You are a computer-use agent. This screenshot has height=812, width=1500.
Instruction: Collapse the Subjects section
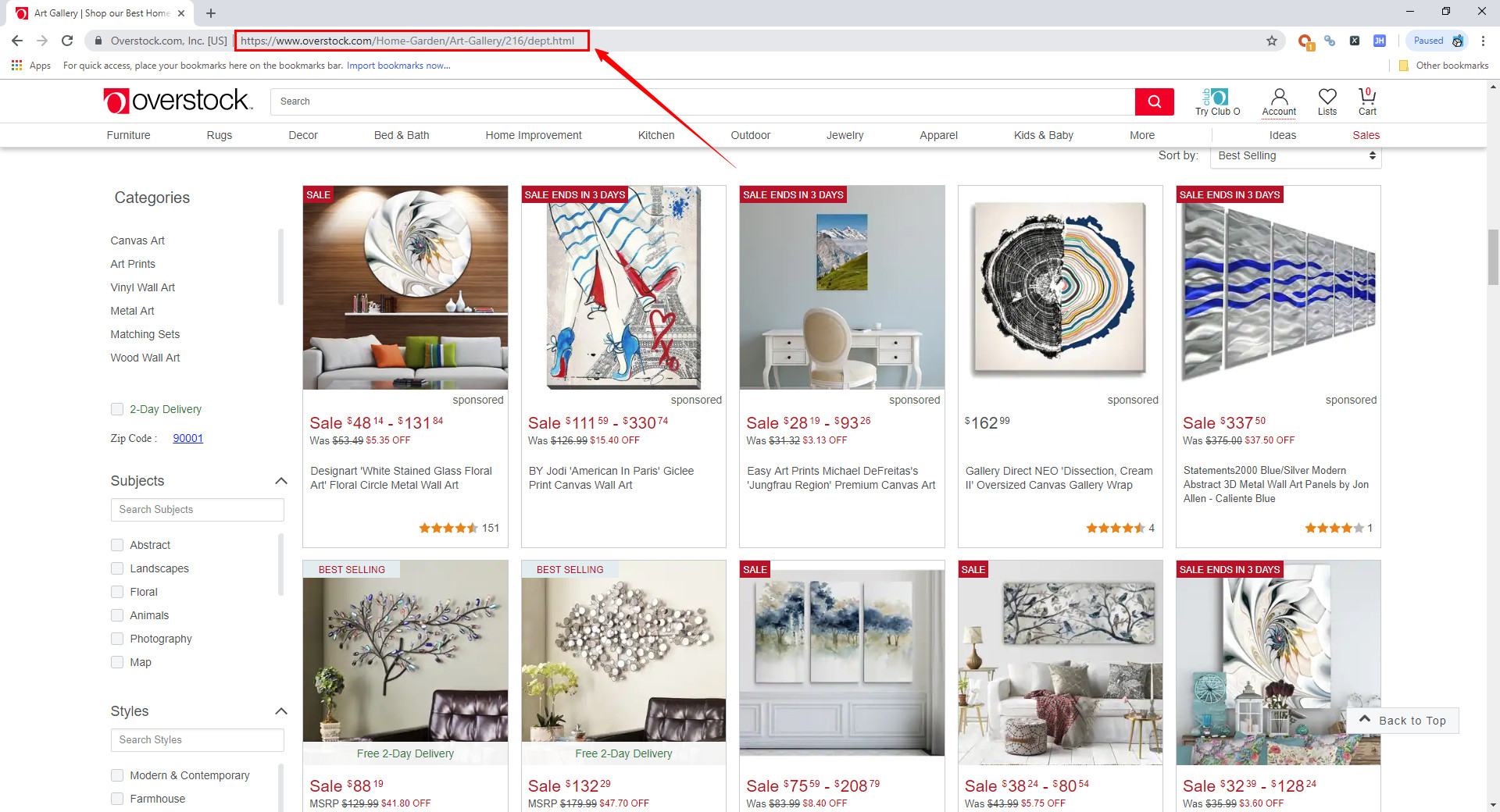tap(280, 481)
